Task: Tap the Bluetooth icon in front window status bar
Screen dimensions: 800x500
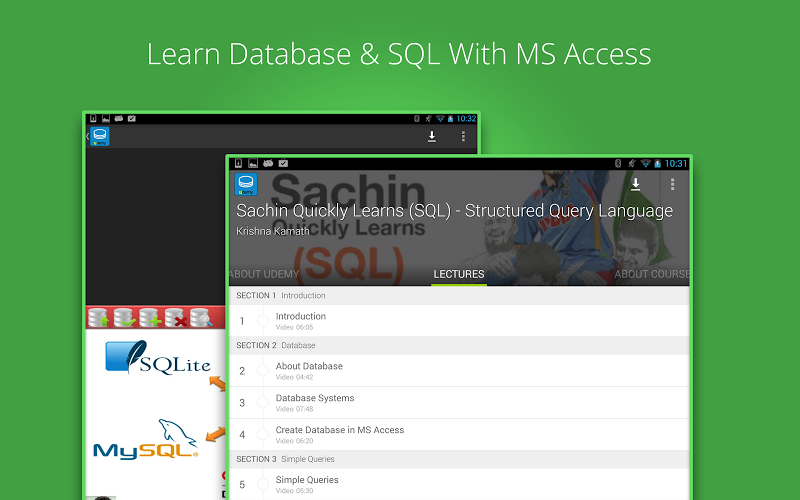Action: (x=618, y=163)
